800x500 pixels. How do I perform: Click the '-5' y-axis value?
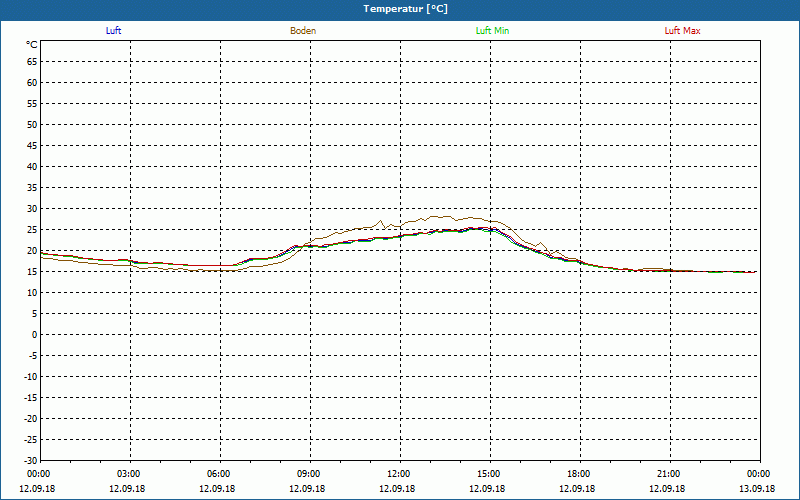click(32, 356)
